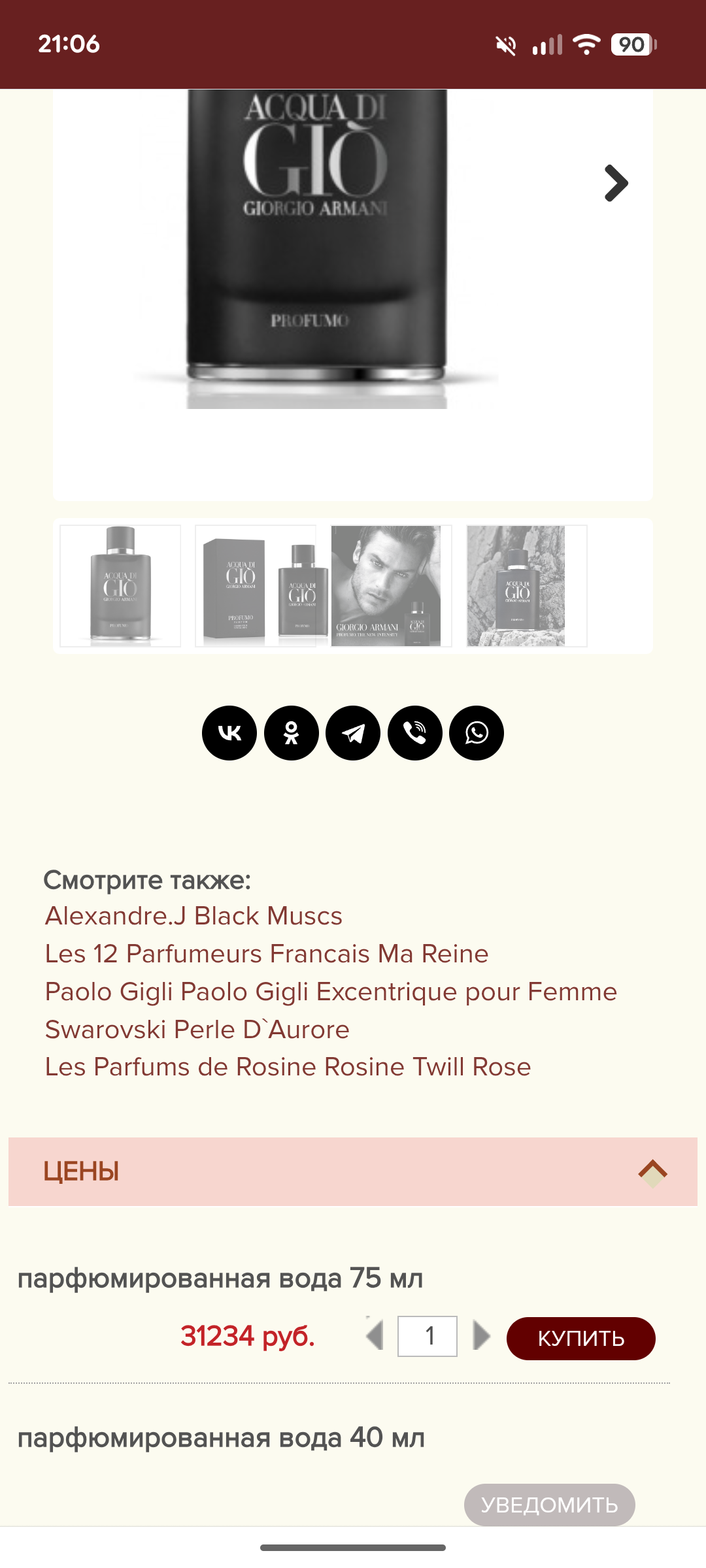706x1568 pixels.
Task: Decrease quantity with left arrow
Action: pos(375,1335)
